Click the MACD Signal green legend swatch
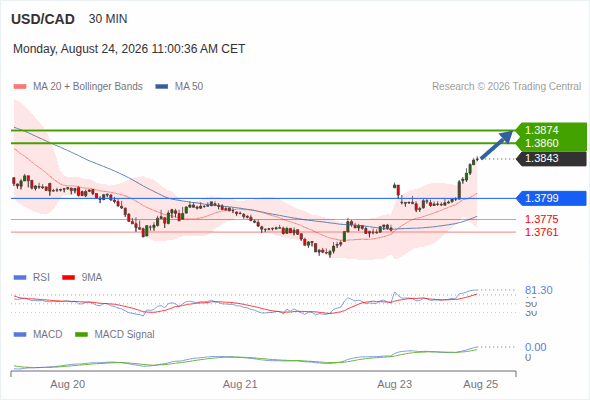Viewport: 590px width, 400px height. [81, 335]
